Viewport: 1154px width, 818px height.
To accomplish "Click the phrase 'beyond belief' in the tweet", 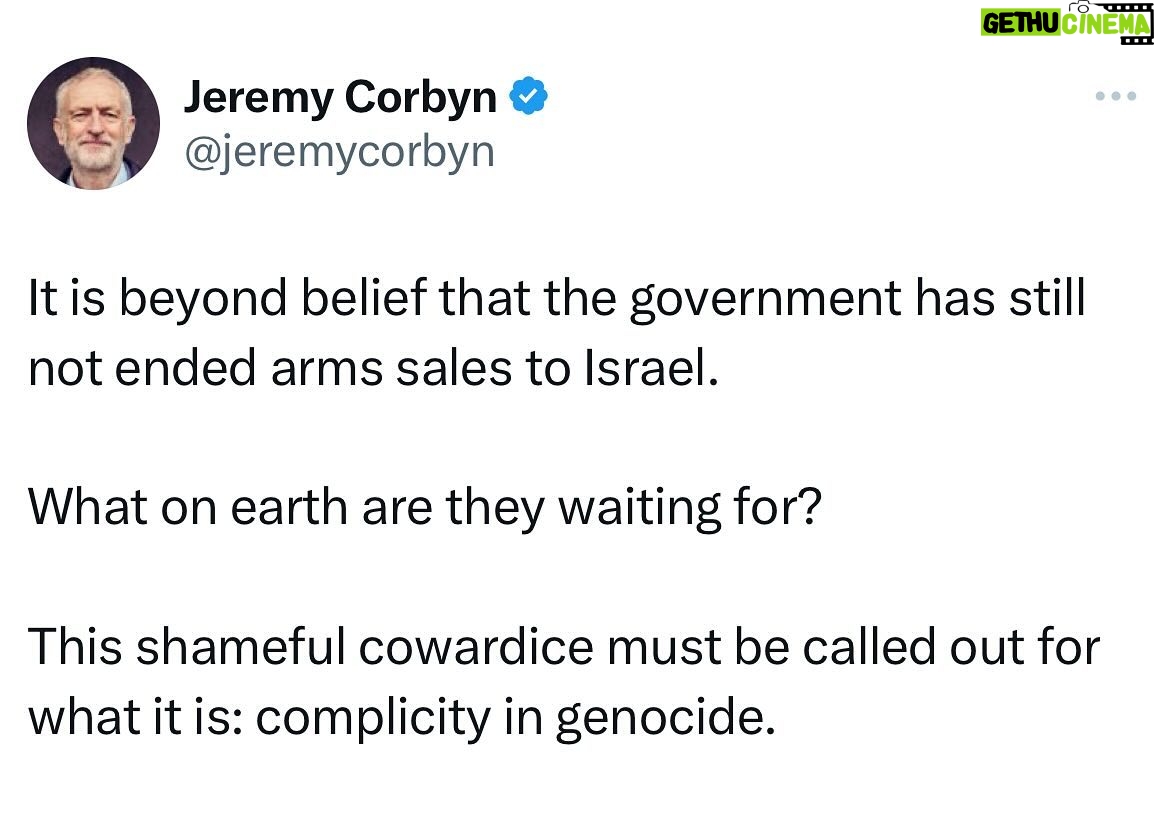I will [272, 298].
